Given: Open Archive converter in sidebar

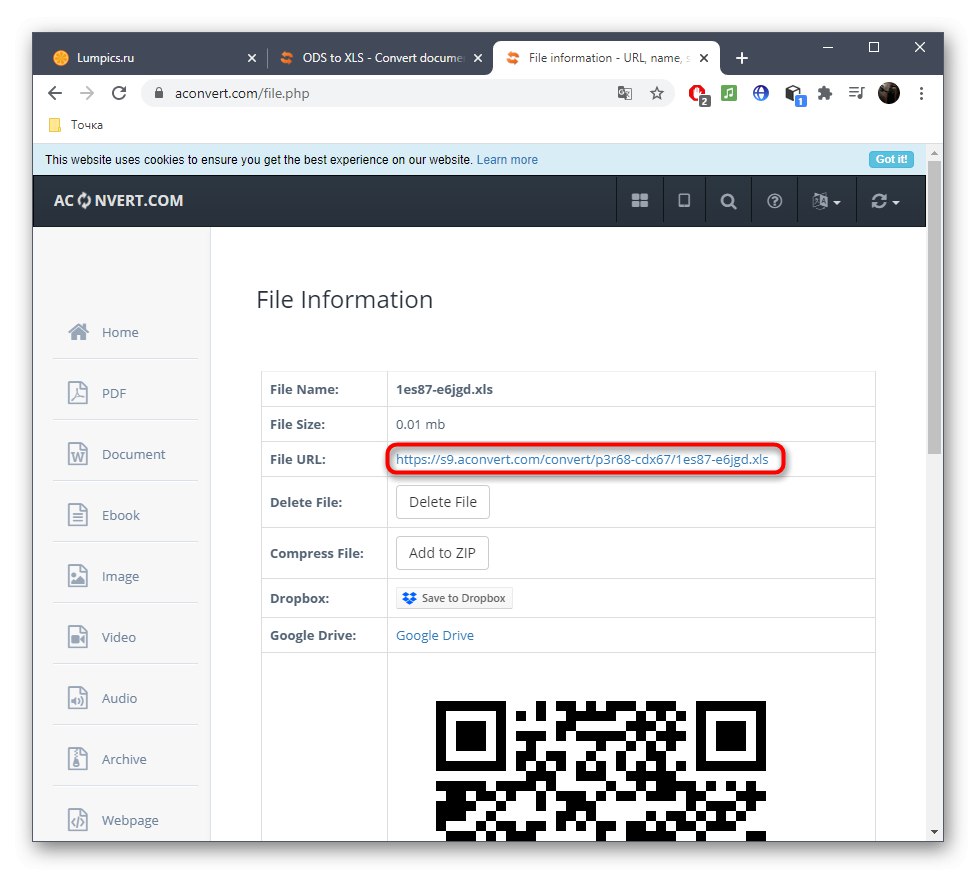Looking at the screenshot, I should [x=125, y=759].
